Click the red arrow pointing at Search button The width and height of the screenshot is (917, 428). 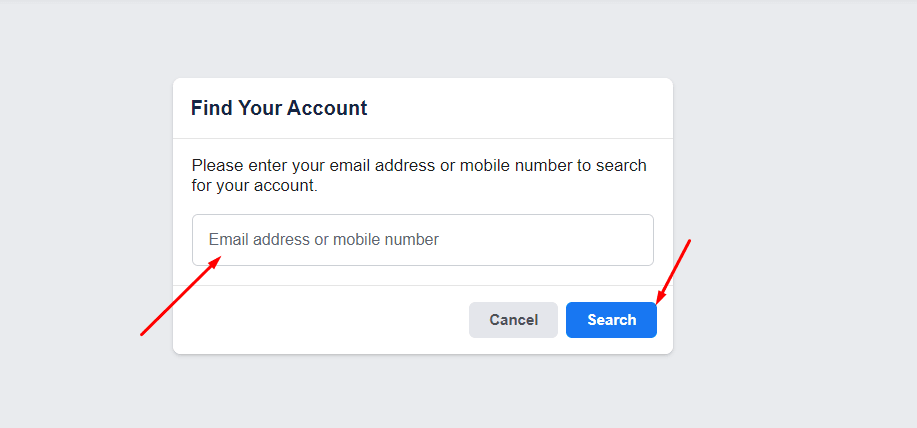pos(673,271)
